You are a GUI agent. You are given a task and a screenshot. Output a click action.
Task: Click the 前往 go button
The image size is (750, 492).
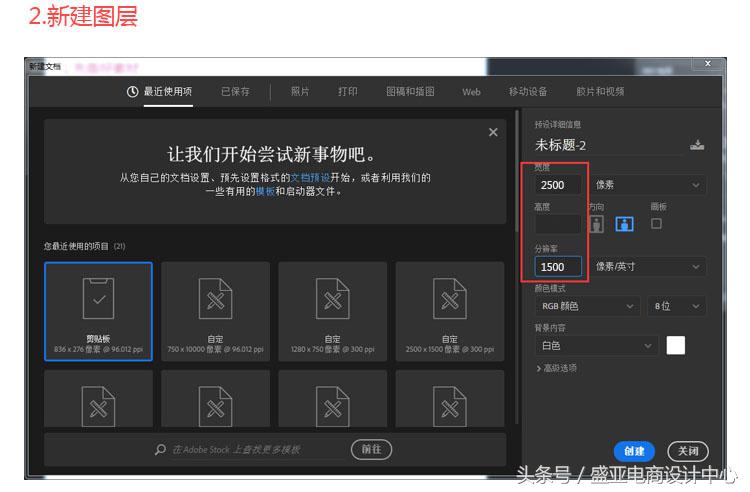(x=372, y=449)
